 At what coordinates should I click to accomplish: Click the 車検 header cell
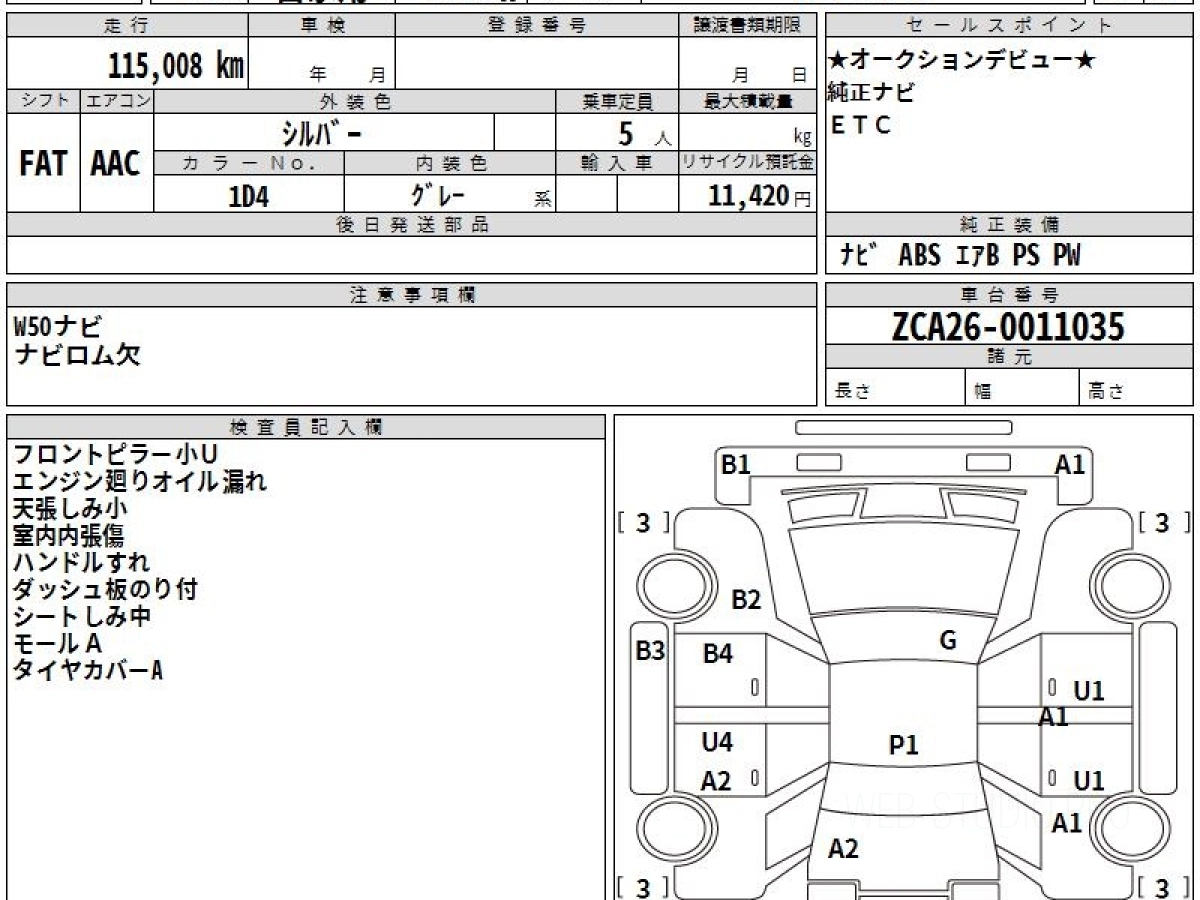tap(322, 26)
